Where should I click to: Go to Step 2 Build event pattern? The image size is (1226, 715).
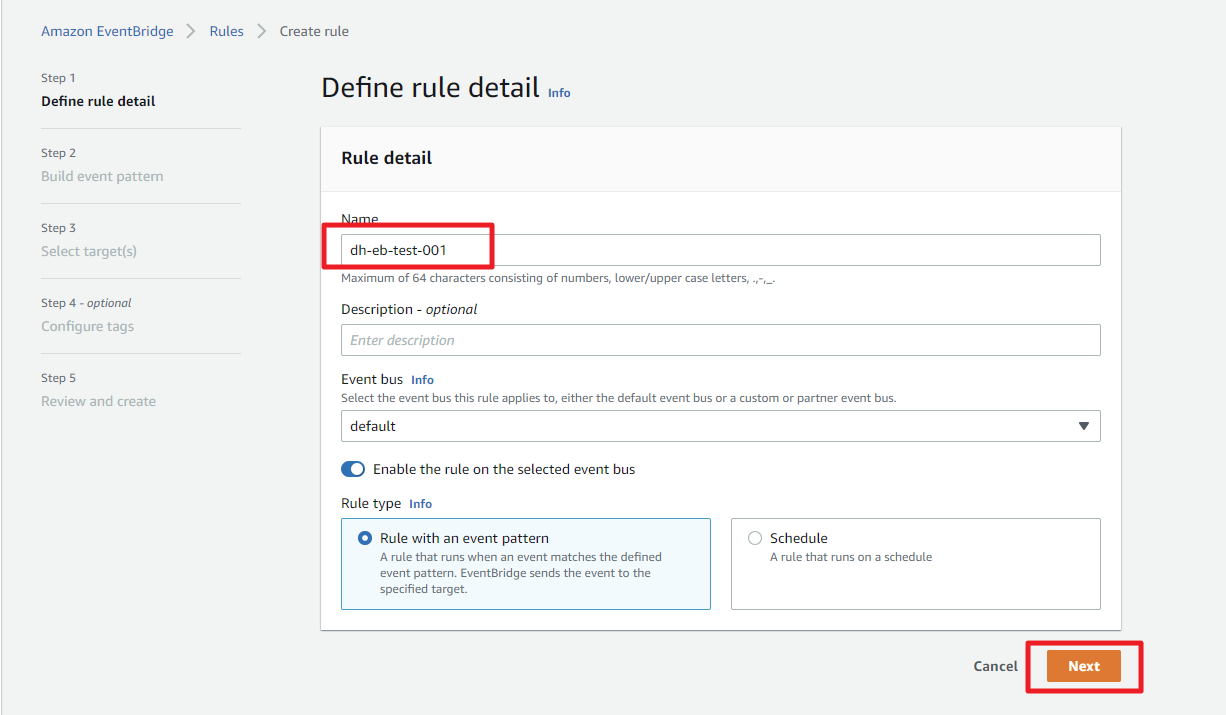102,176
